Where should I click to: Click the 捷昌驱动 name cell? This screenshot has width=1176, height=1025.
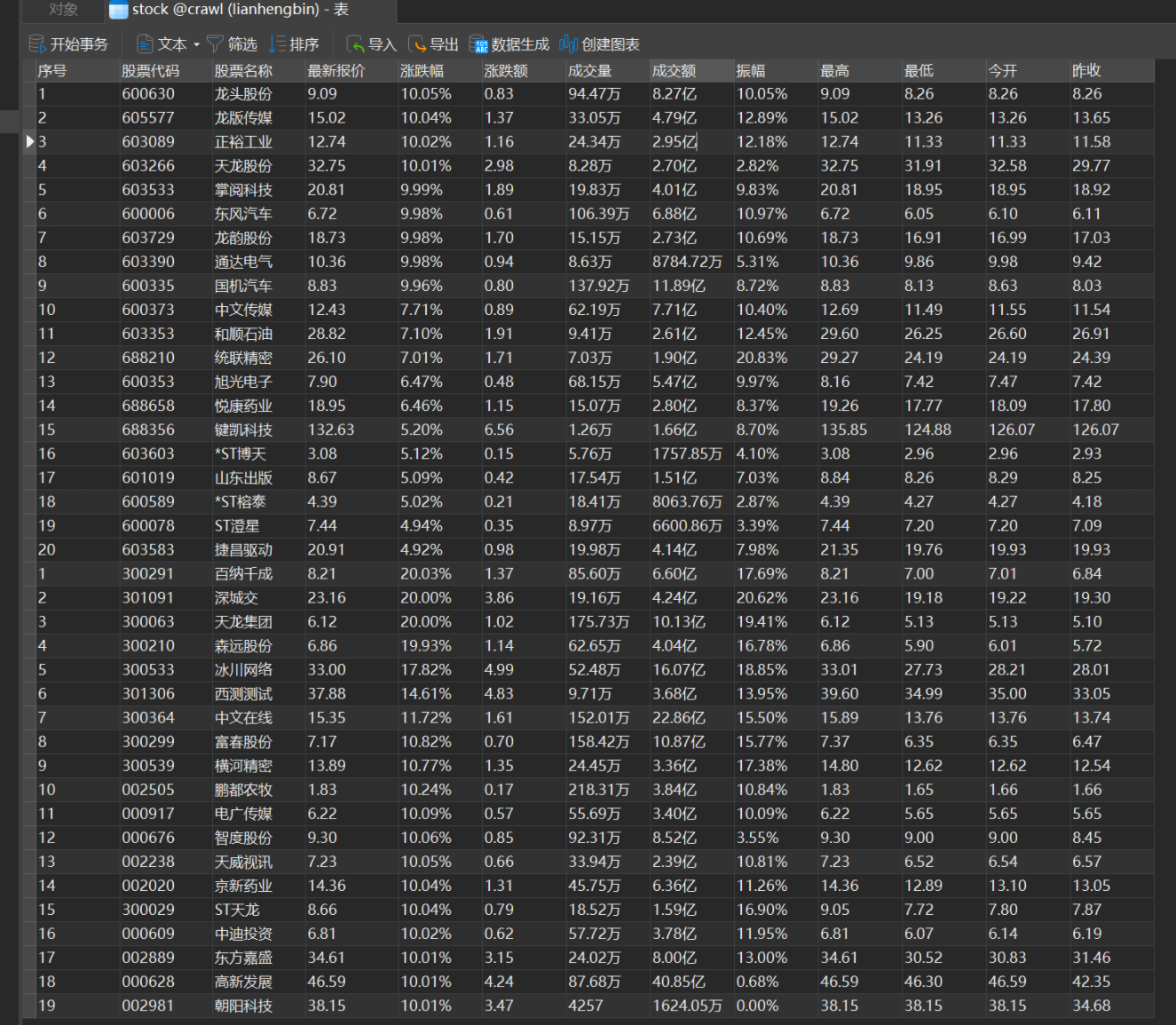tap(258, 548)
